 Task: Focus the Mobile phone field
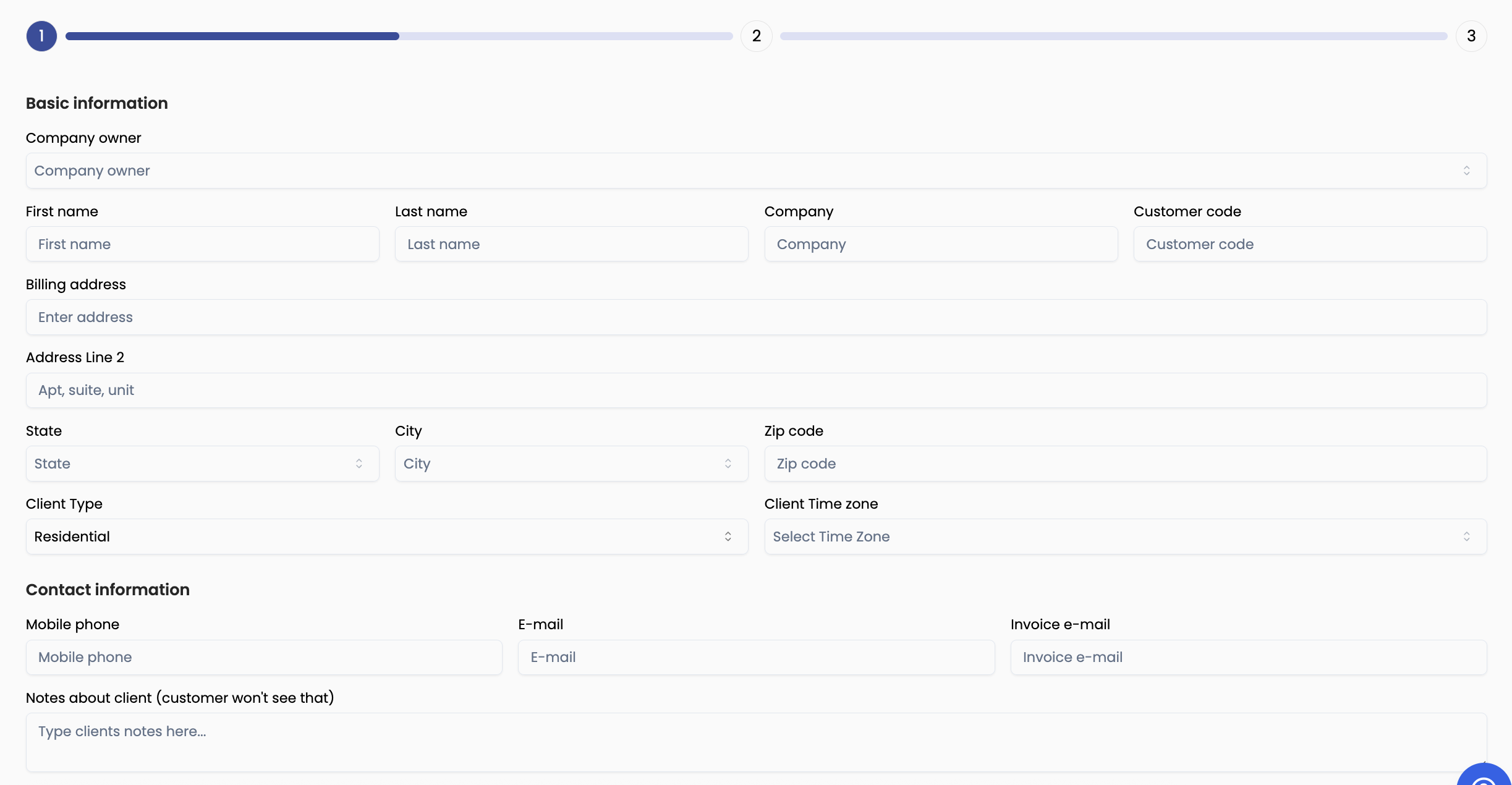[264, 657]
